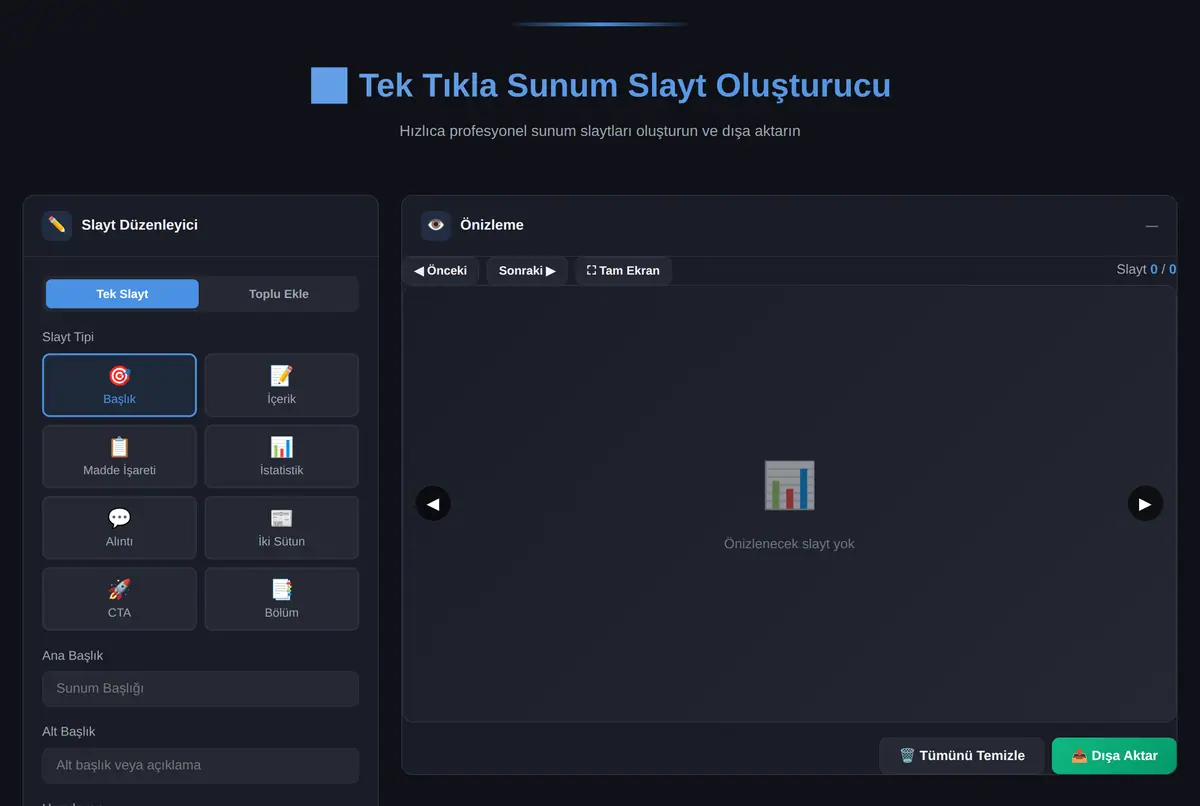
Task: Pick the Alıntı quote slide type
Action: pyautogui.click(x=119, y=527)
